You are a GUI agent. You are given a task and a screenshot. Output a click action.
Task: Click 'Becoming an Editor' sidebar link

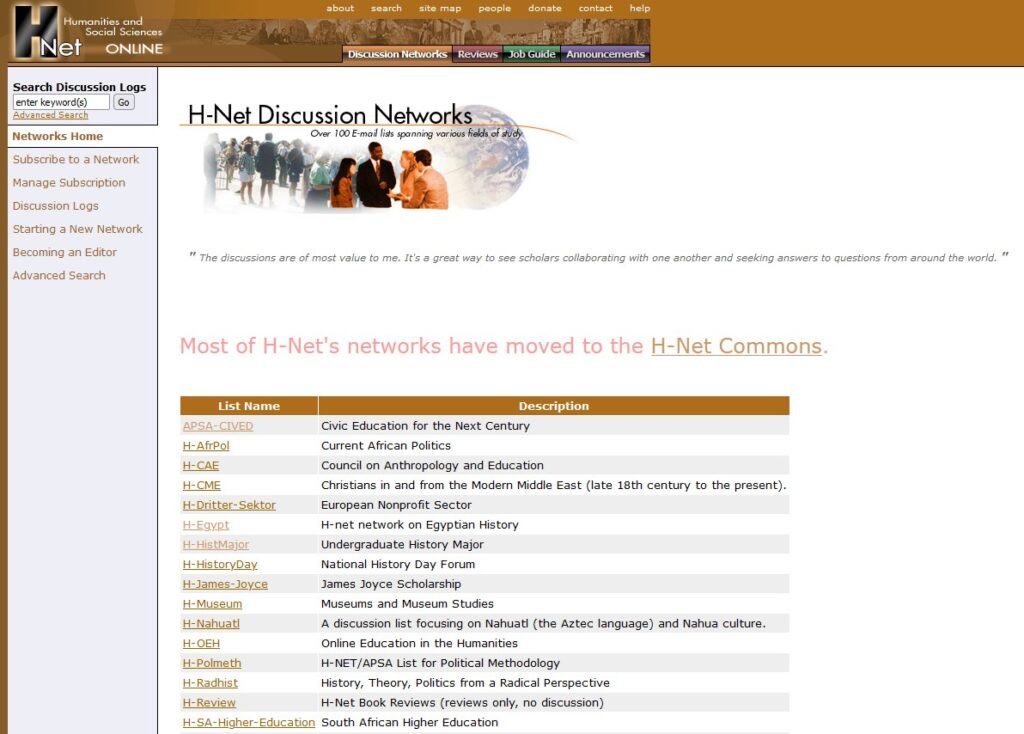tap(64, 252)
